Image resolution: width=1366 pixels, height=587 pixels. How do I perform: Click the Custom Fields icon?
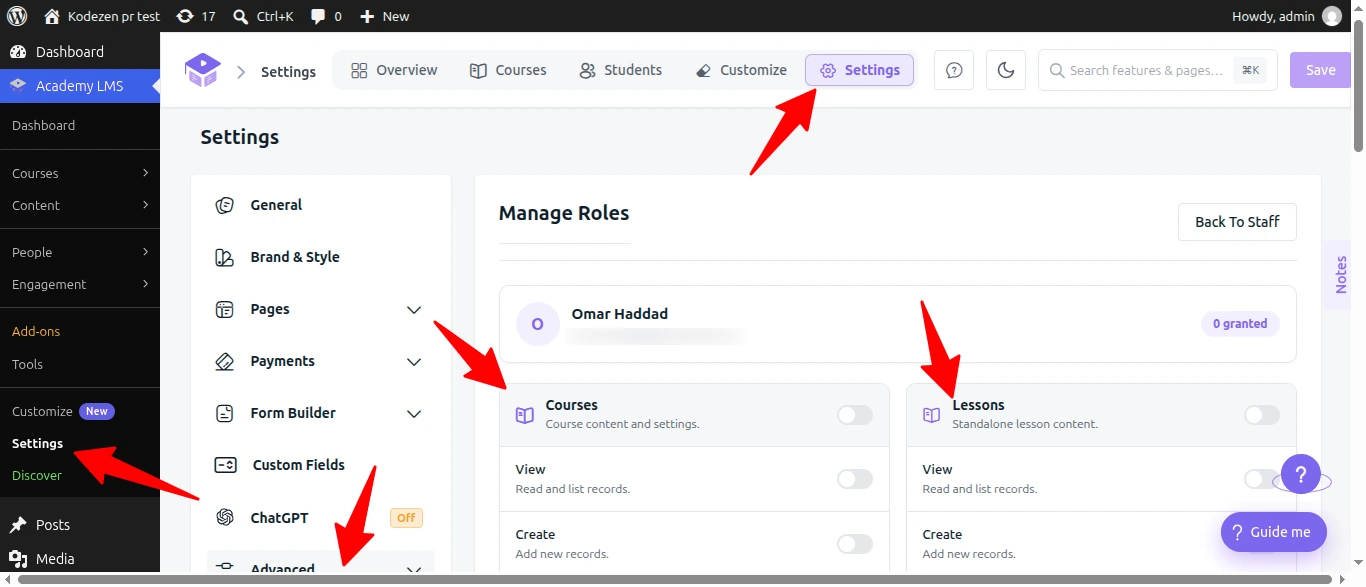coord(225,465)
